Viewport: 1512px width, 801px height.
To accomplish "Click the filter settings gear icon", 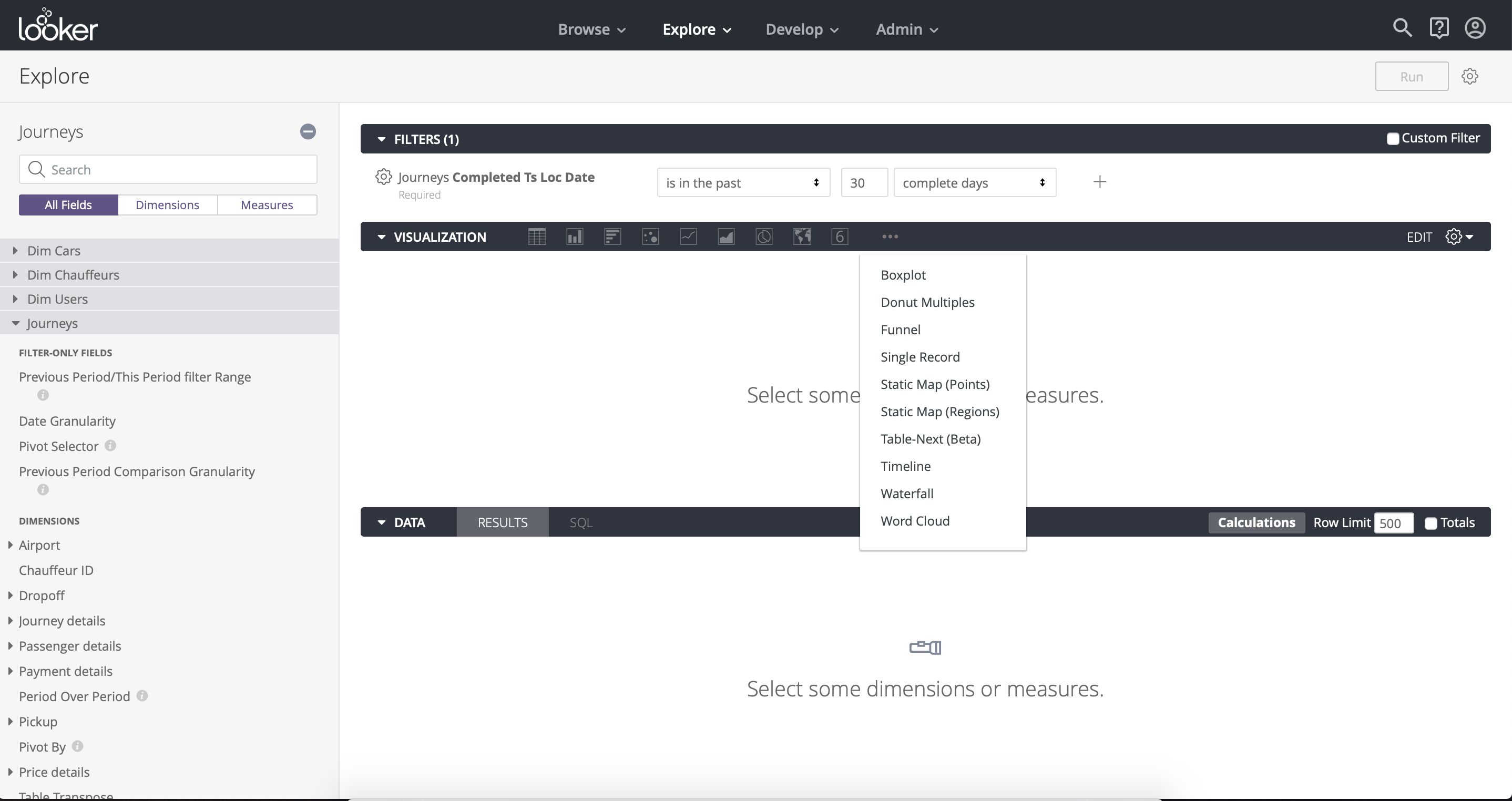I will (383, 177).
